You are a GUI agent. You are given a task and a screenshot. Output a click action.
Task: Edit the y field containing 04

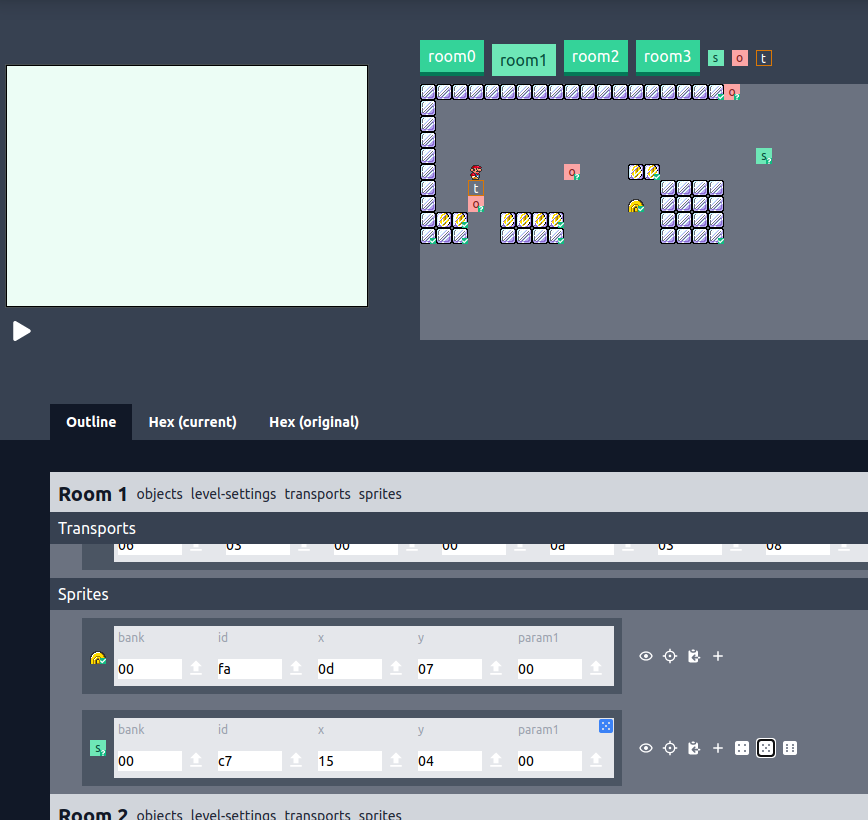[x=449, y=761]
